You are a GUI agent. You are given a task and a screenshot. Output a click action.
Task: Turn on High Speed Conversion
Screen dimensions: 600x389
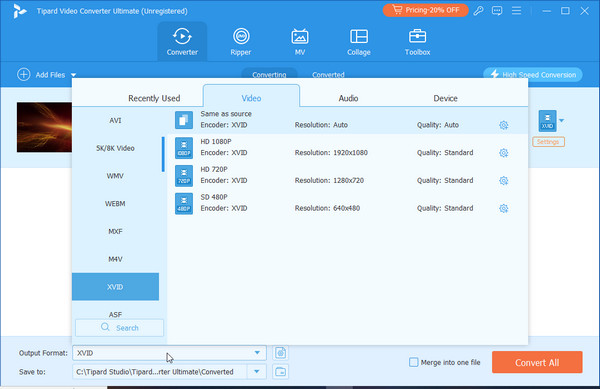coord(533,75)
